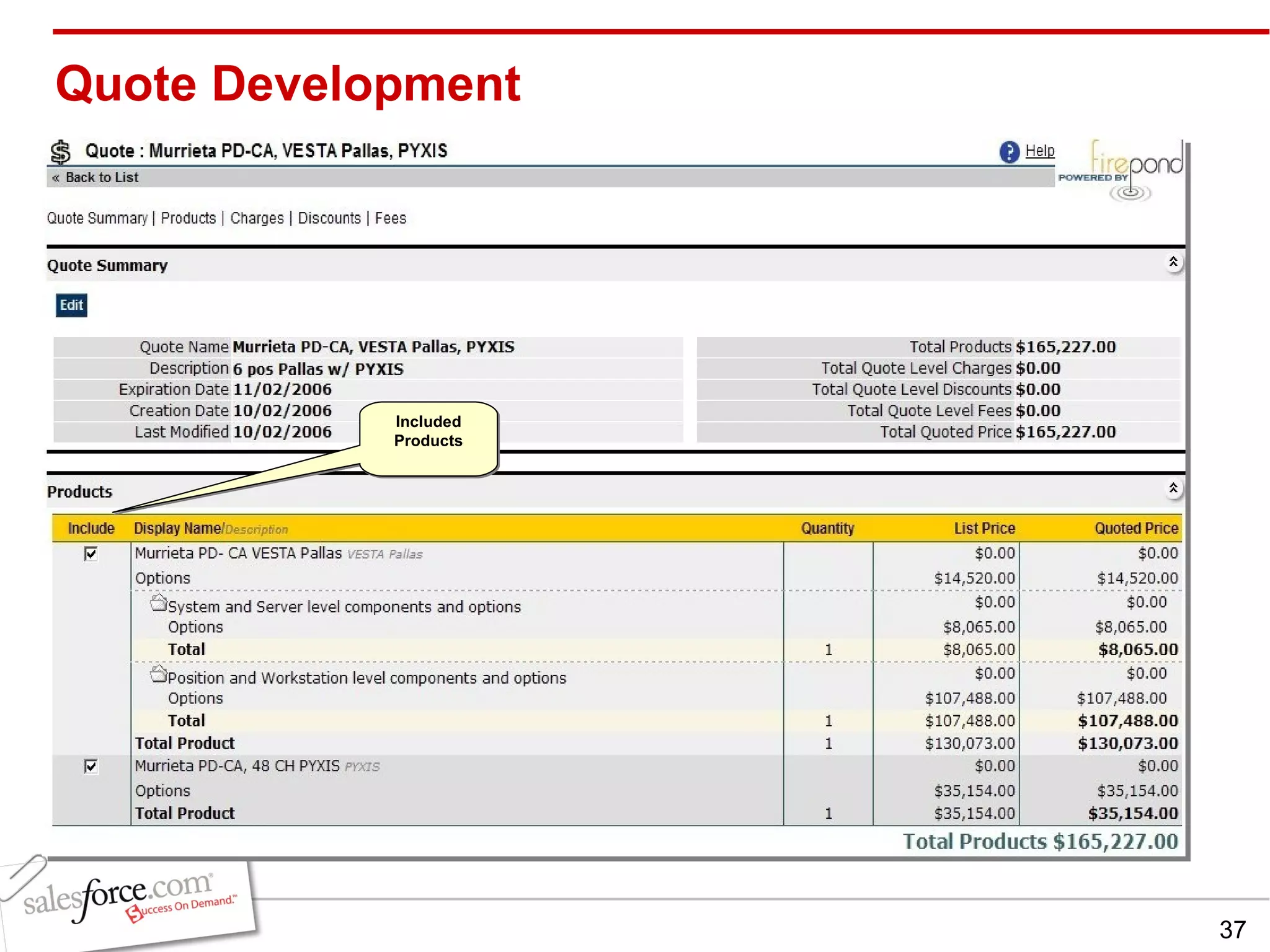The image size is (1270, 952).
Task: Jump to the Products section link
Action: [189, 218]
